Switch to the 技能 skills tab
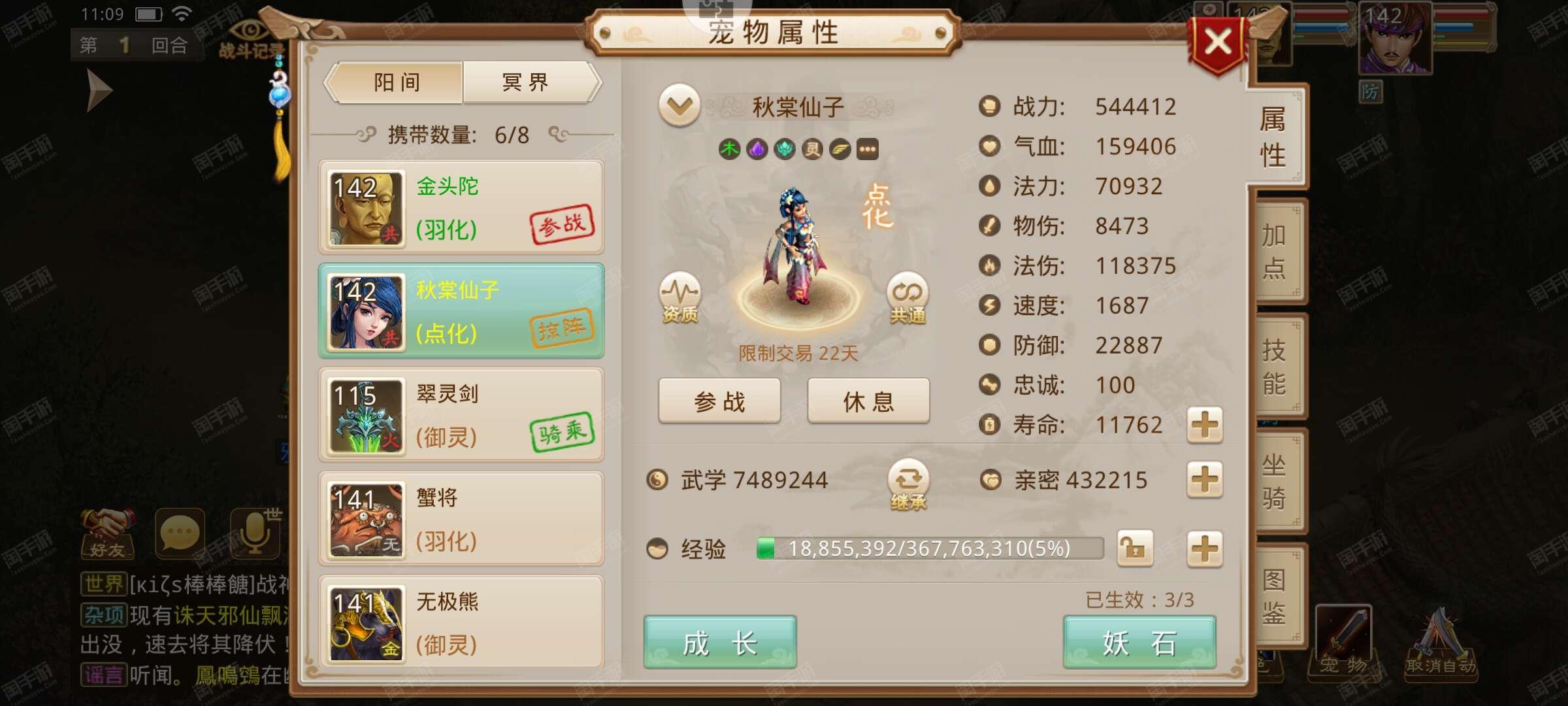1568x706 pixels. tap(1275, 367)
